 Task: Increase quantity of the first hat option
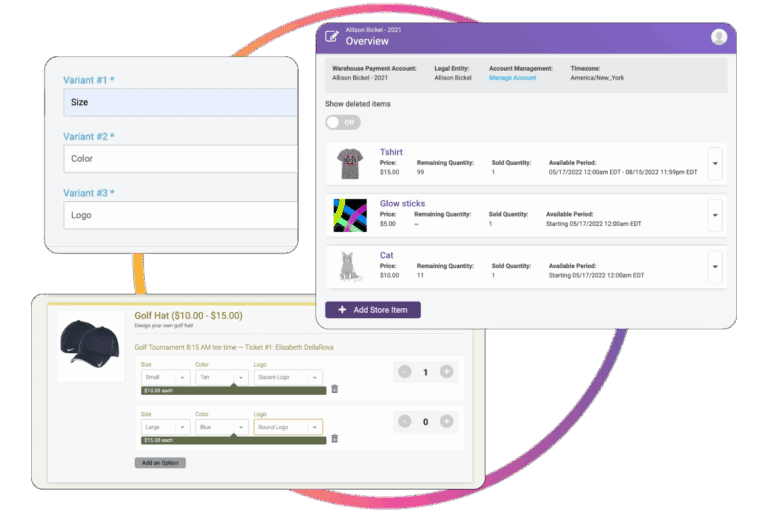click(446, 372)
